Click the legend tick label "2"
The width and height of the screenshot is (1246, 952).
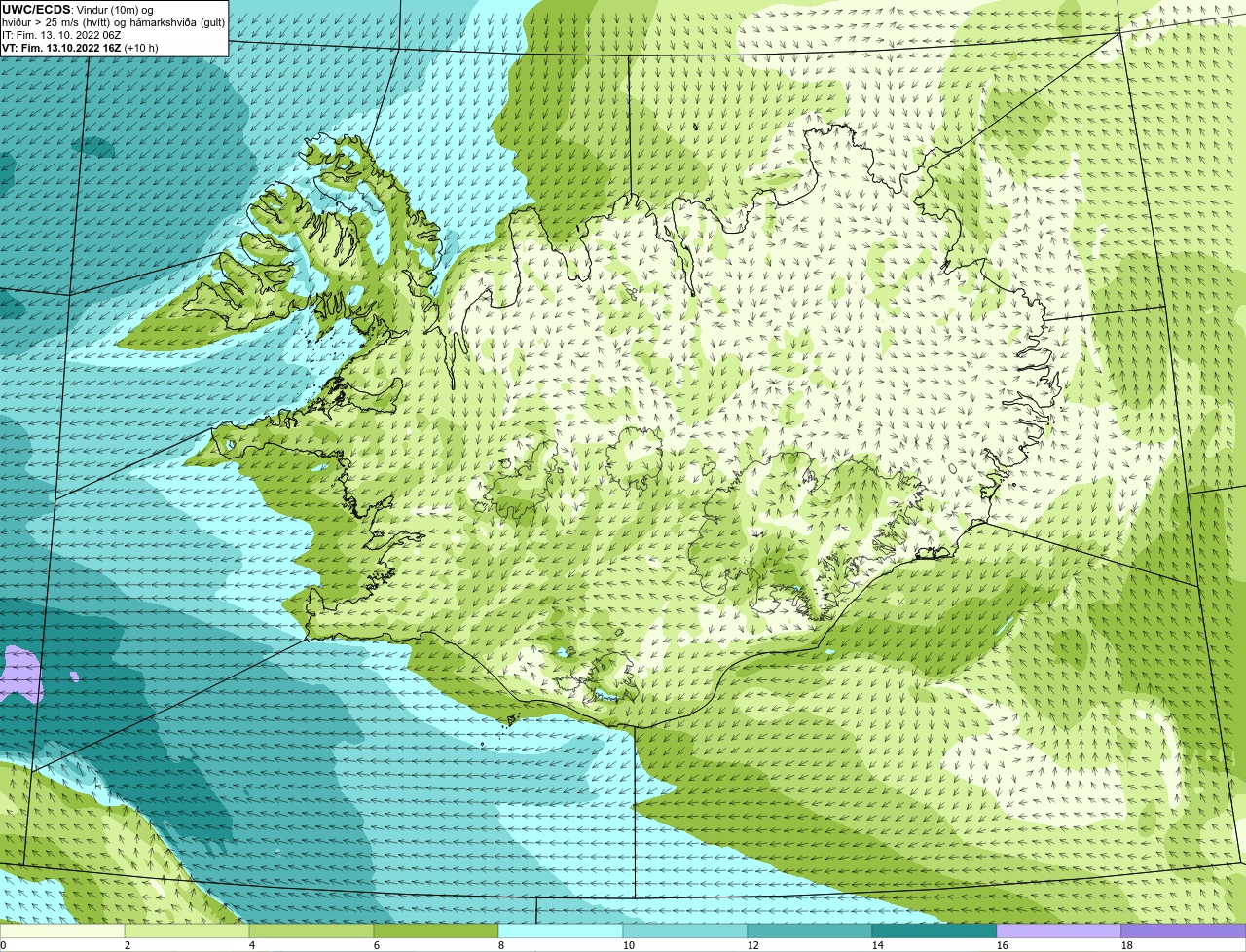pos(128,945)
